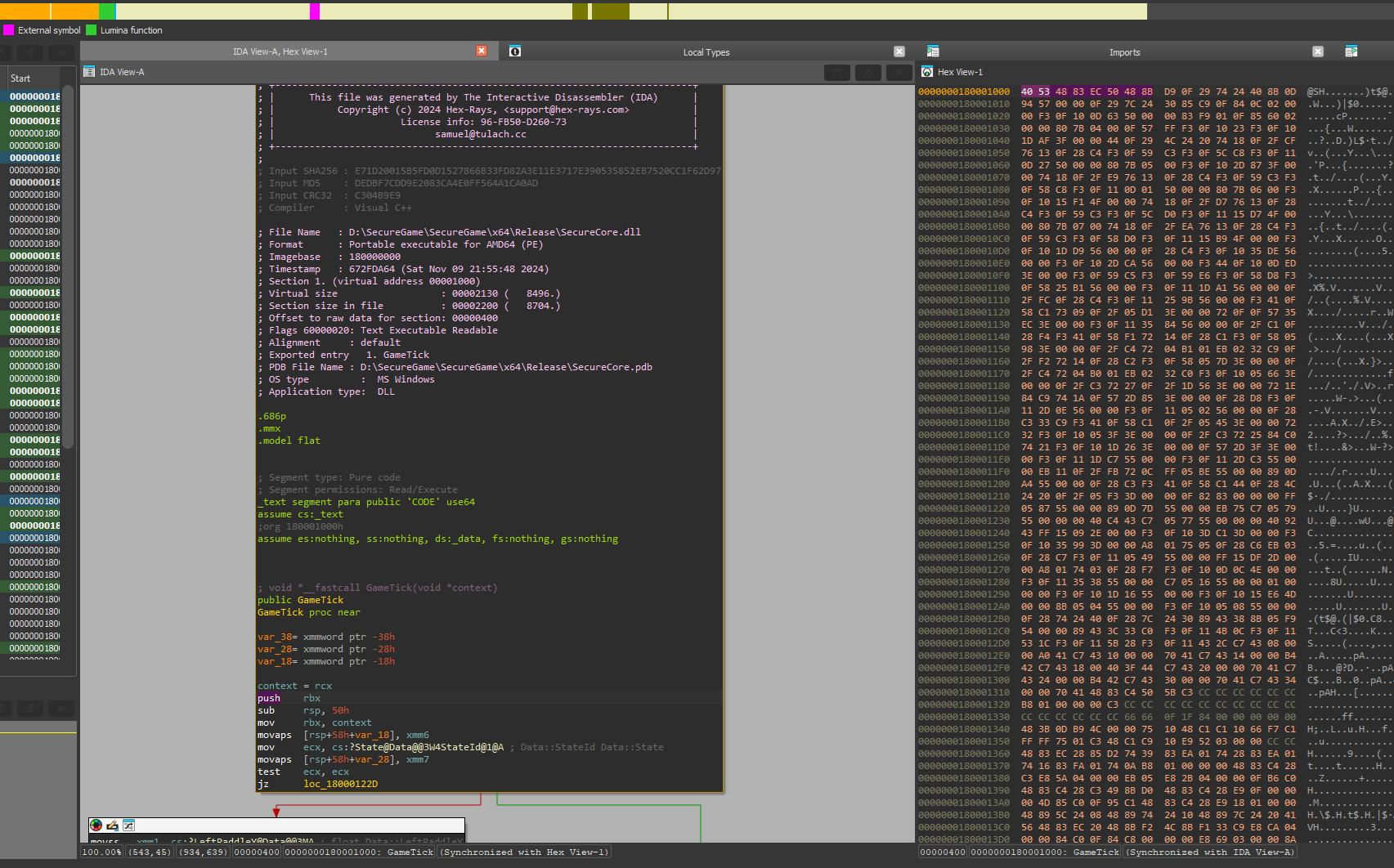1394x868 pixels.
Task: Click the restore button above the Start list
Action: (31, 53)
